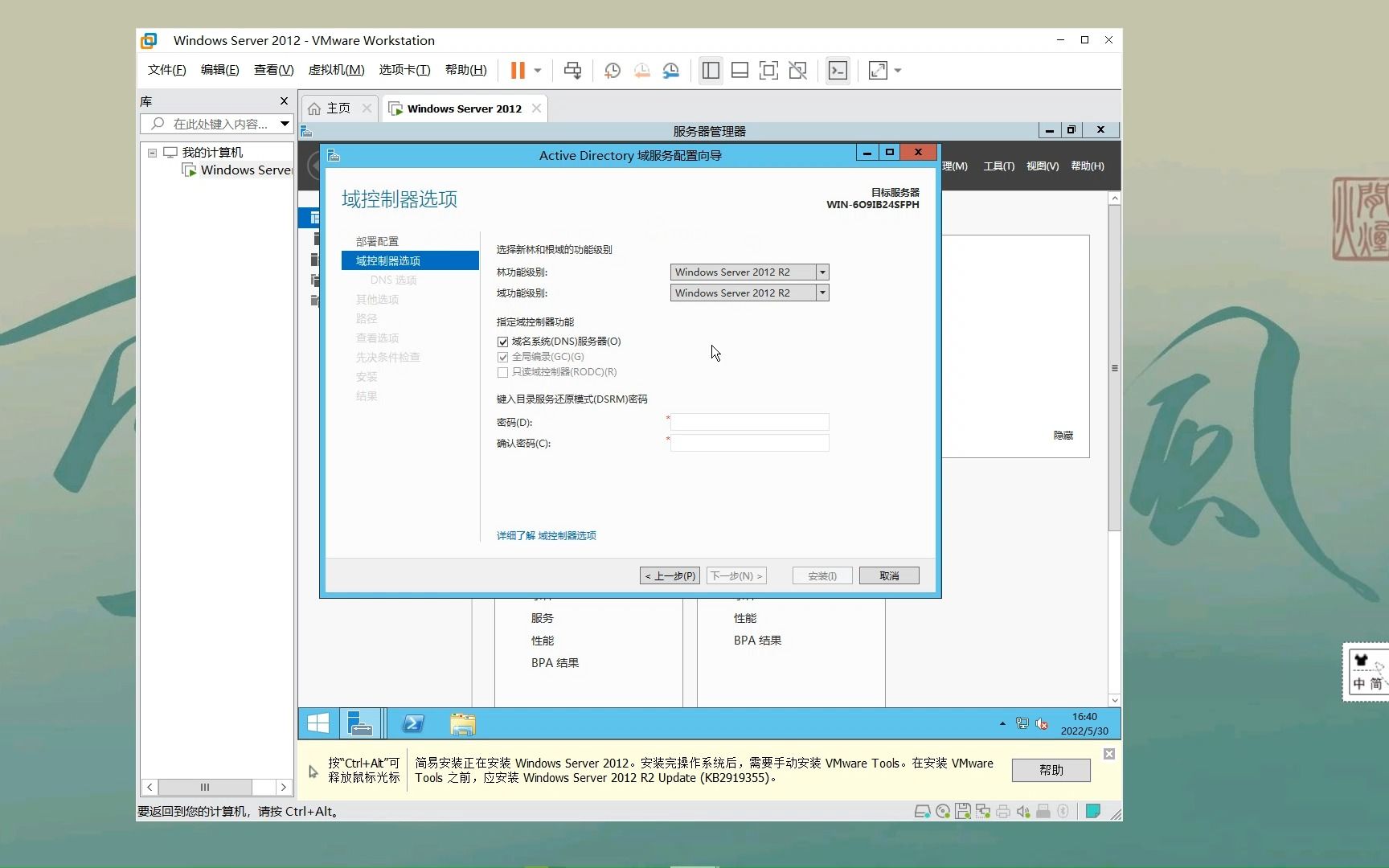Open the Windows Start button
The width and height of the screenshot is (1389, 868).
coord(318,723)
